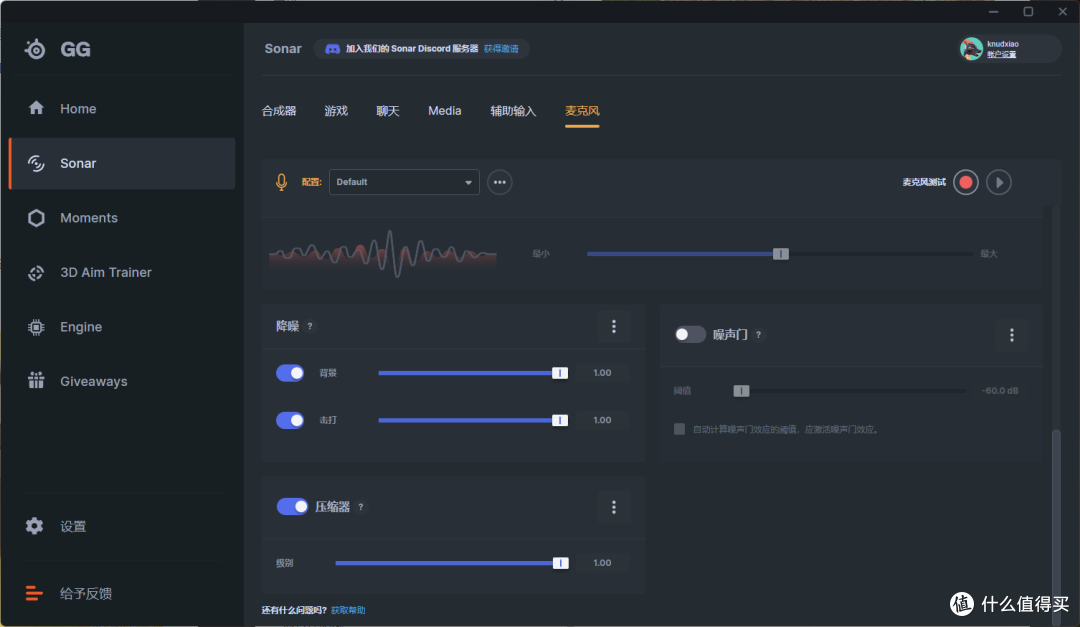Maximize the GG window

click(1028, 12)
